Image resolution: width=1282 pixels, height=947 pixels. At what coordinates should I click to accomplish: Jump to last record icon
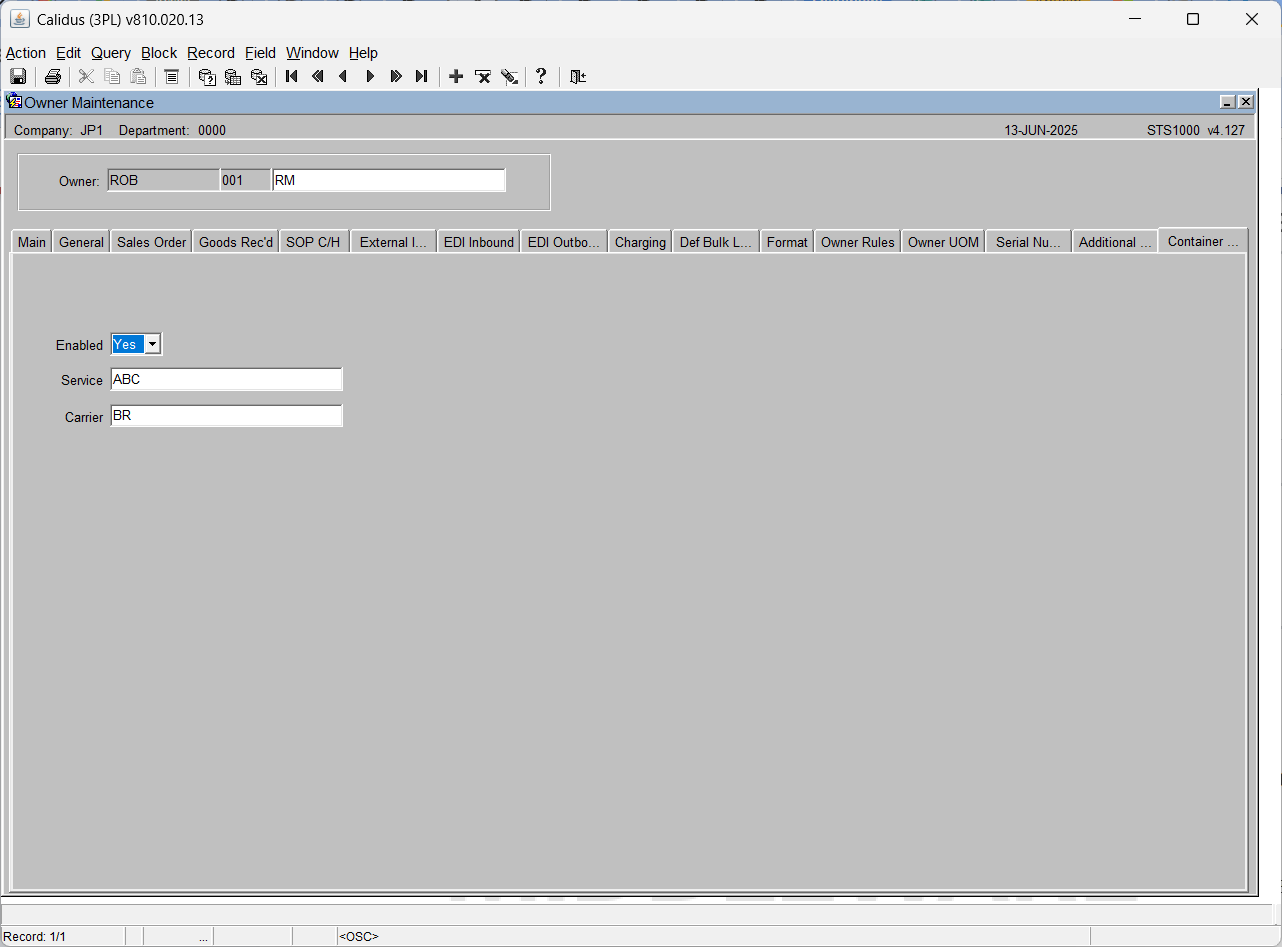point(422,76)
